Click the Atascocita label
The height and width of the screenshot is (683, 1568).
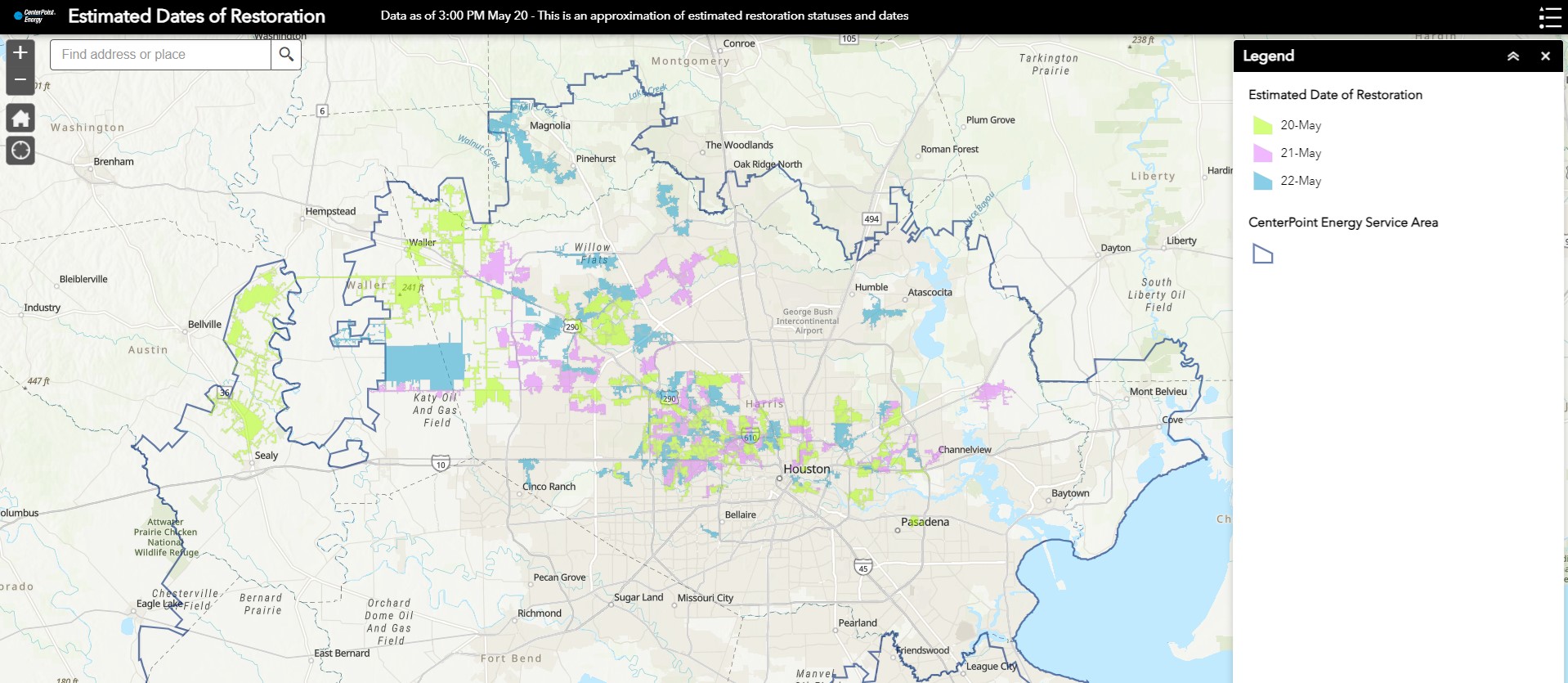[x=930, y=292]
